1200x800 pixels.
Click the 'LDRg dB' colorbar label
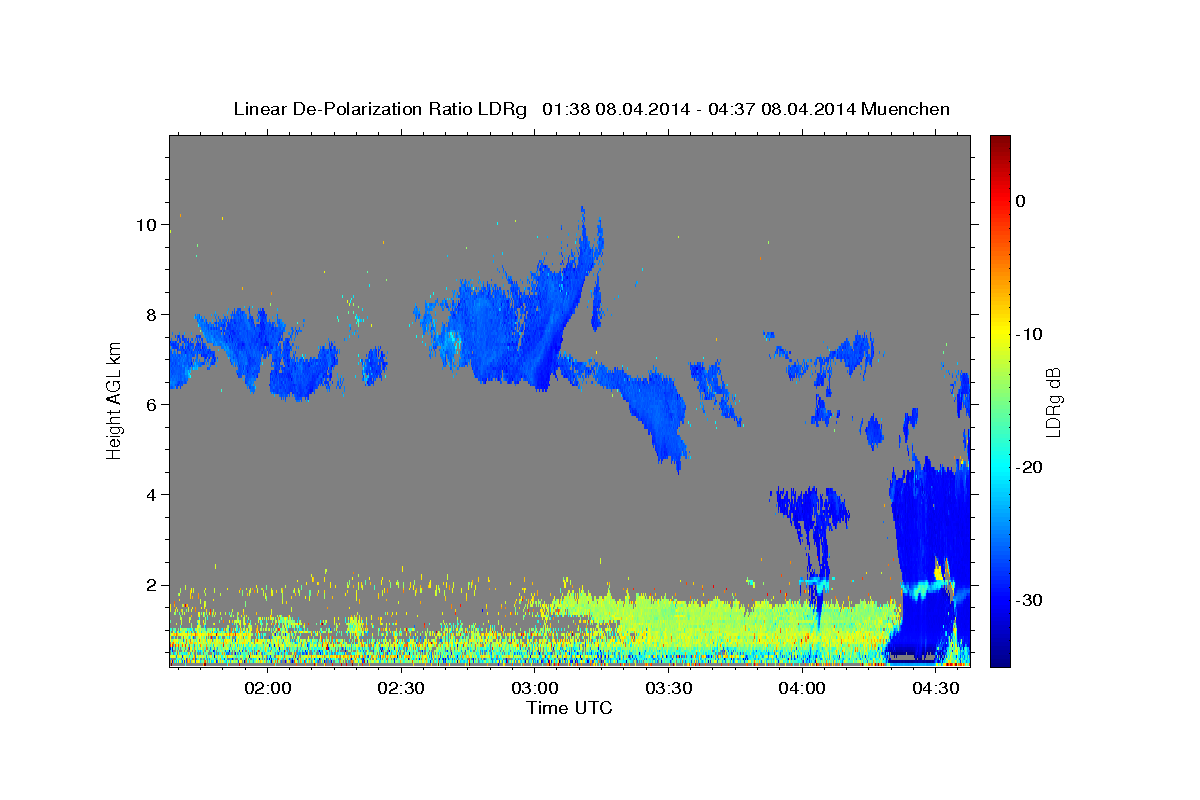click(x=1052, y=402)
